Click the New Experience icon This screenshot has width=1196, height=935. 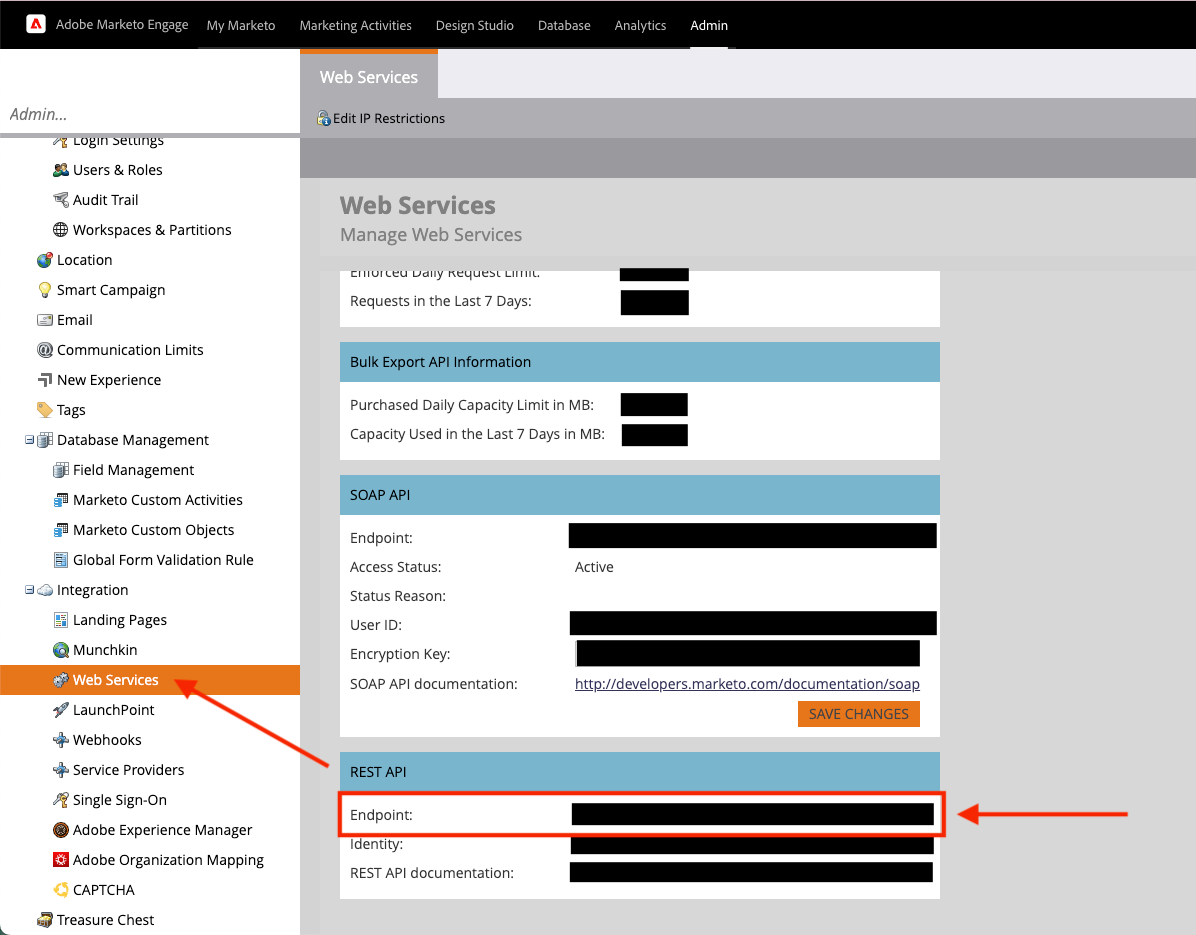click(x=45, y=380)
